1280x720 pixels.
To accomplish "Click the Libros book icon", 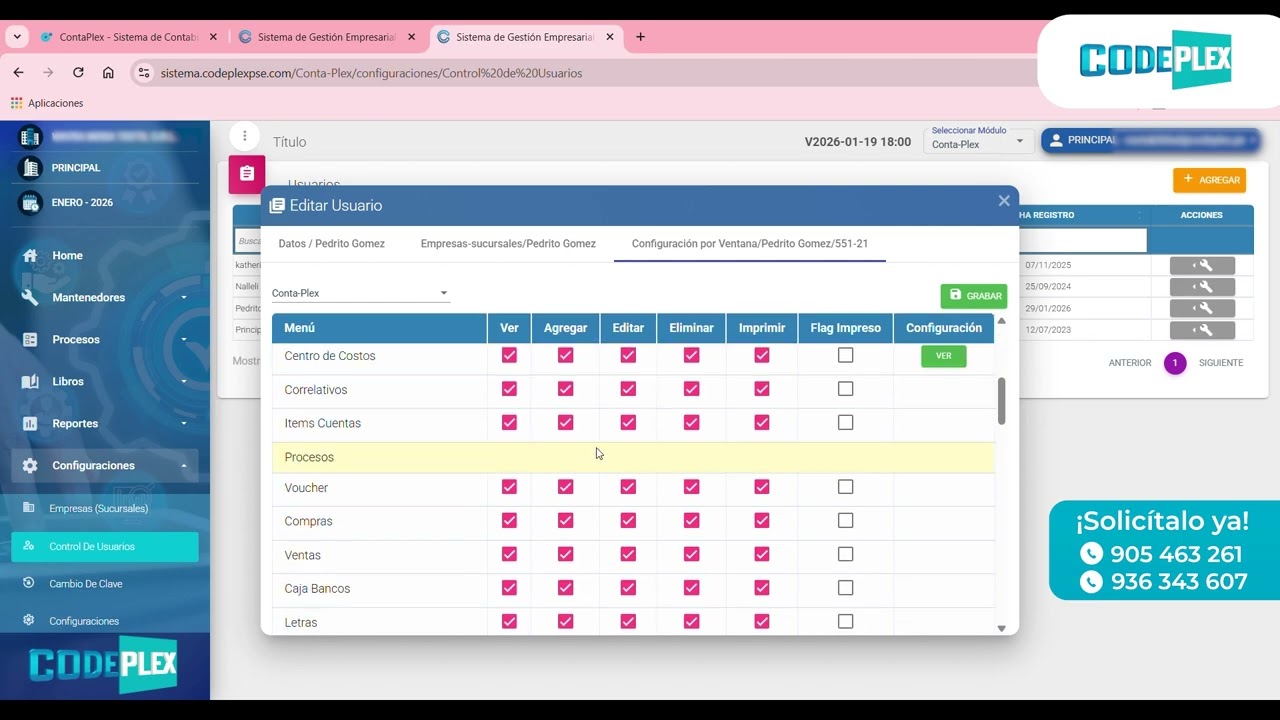I will coord(30,381).
